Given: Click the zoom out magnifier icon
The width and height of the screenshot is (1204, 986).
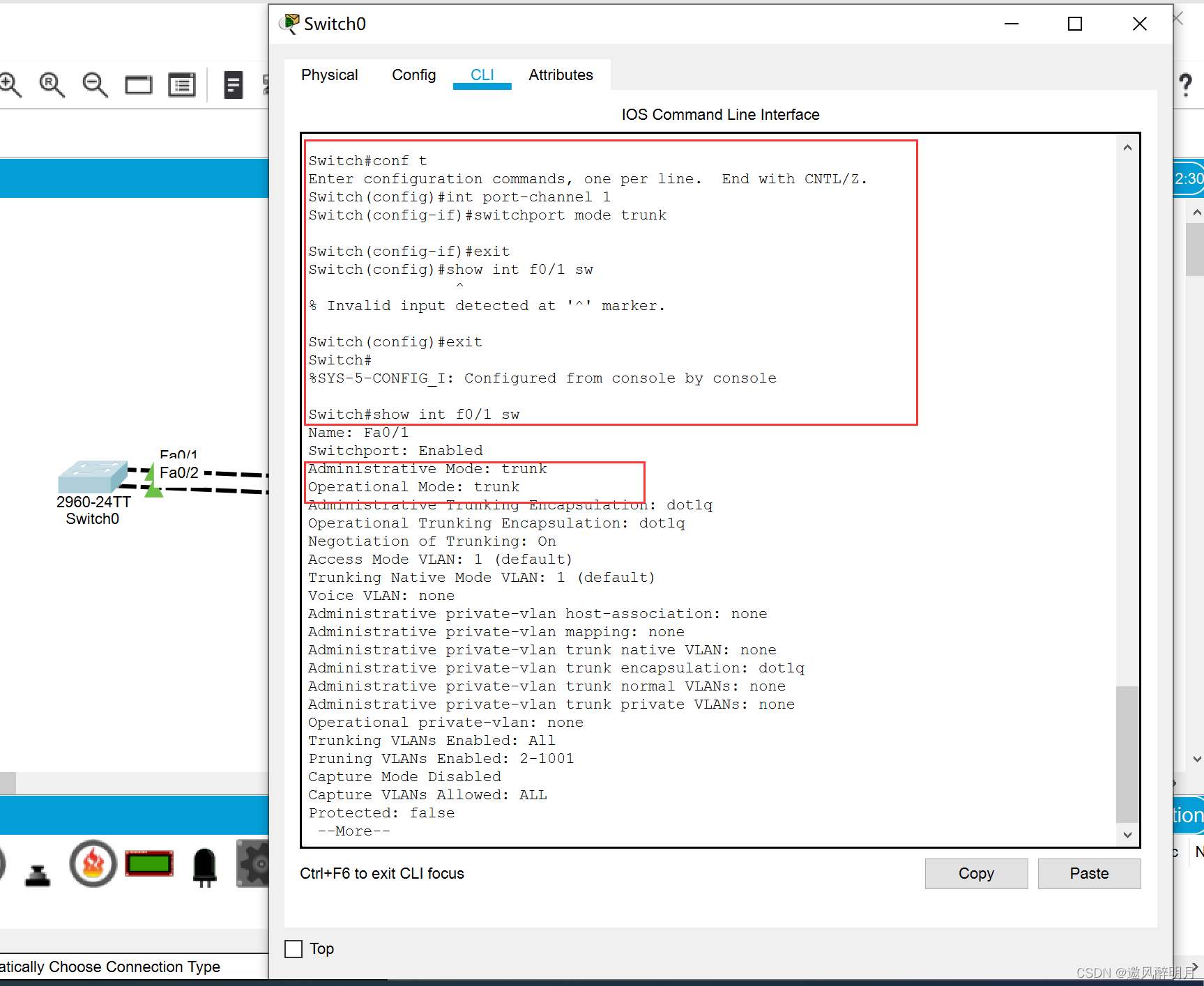Looking at the screenshot, I should [x=95, y=85].
